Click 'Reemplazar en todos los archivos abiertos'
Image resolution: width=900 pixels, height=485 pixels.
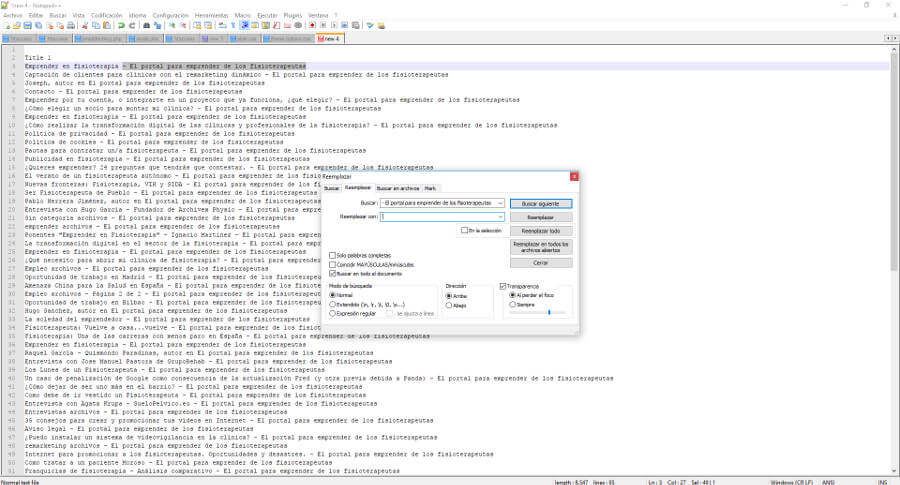click(541, 247)
